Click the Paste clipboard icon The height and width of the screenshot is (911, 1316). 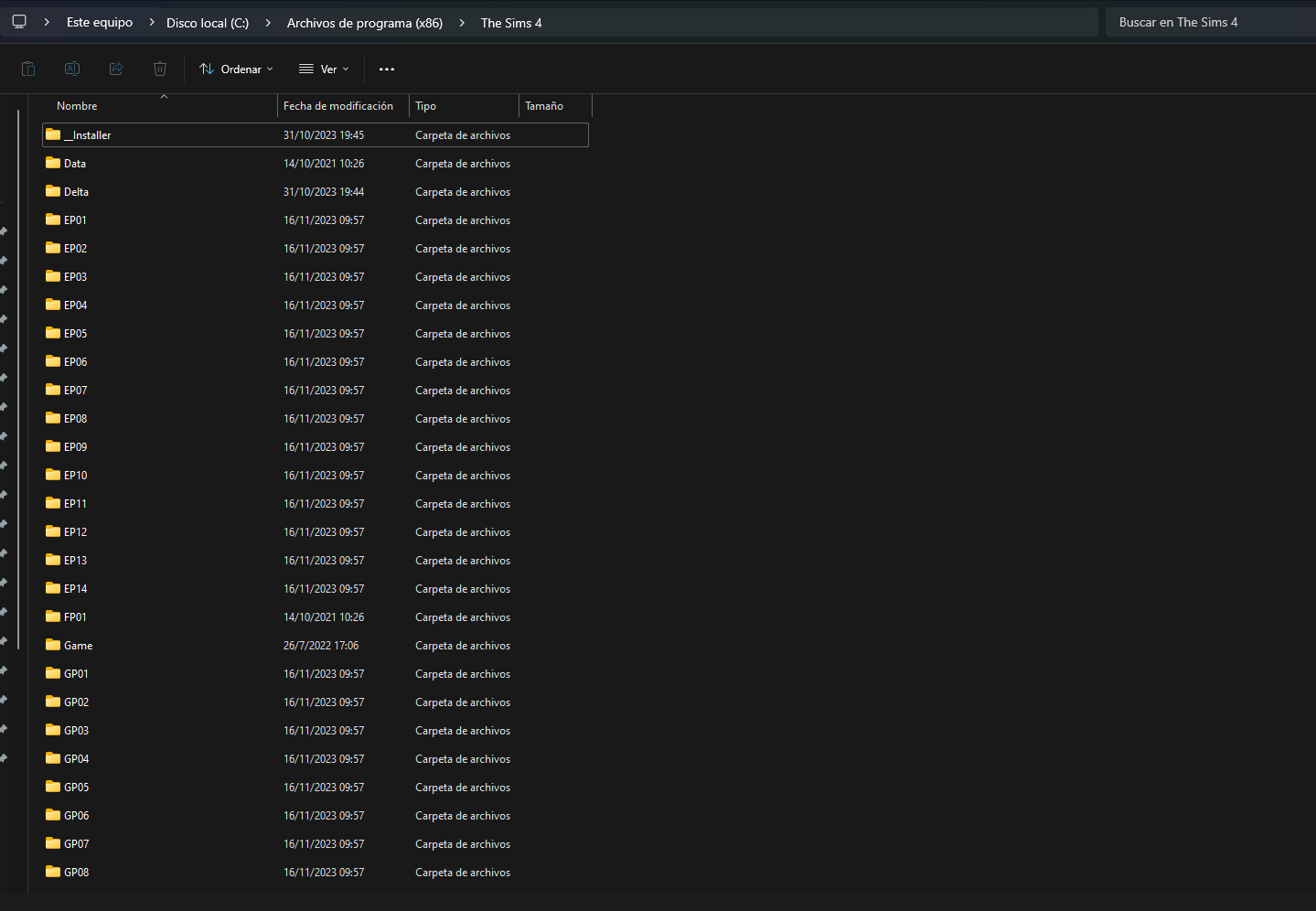[28, 69]
